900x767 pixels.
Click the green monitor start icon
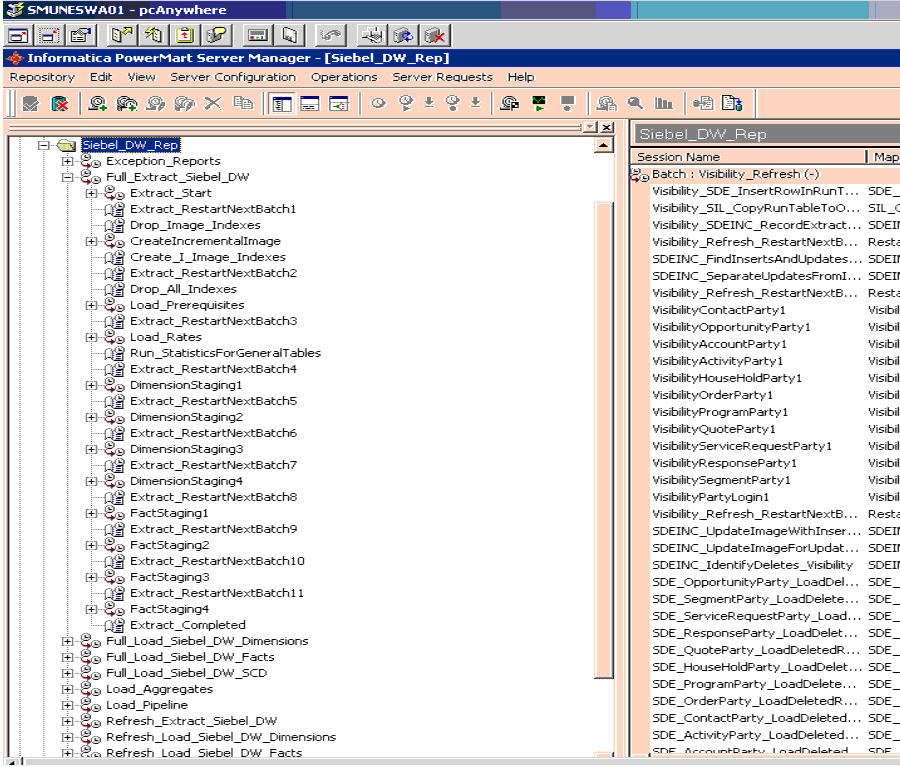pos(539,104)
